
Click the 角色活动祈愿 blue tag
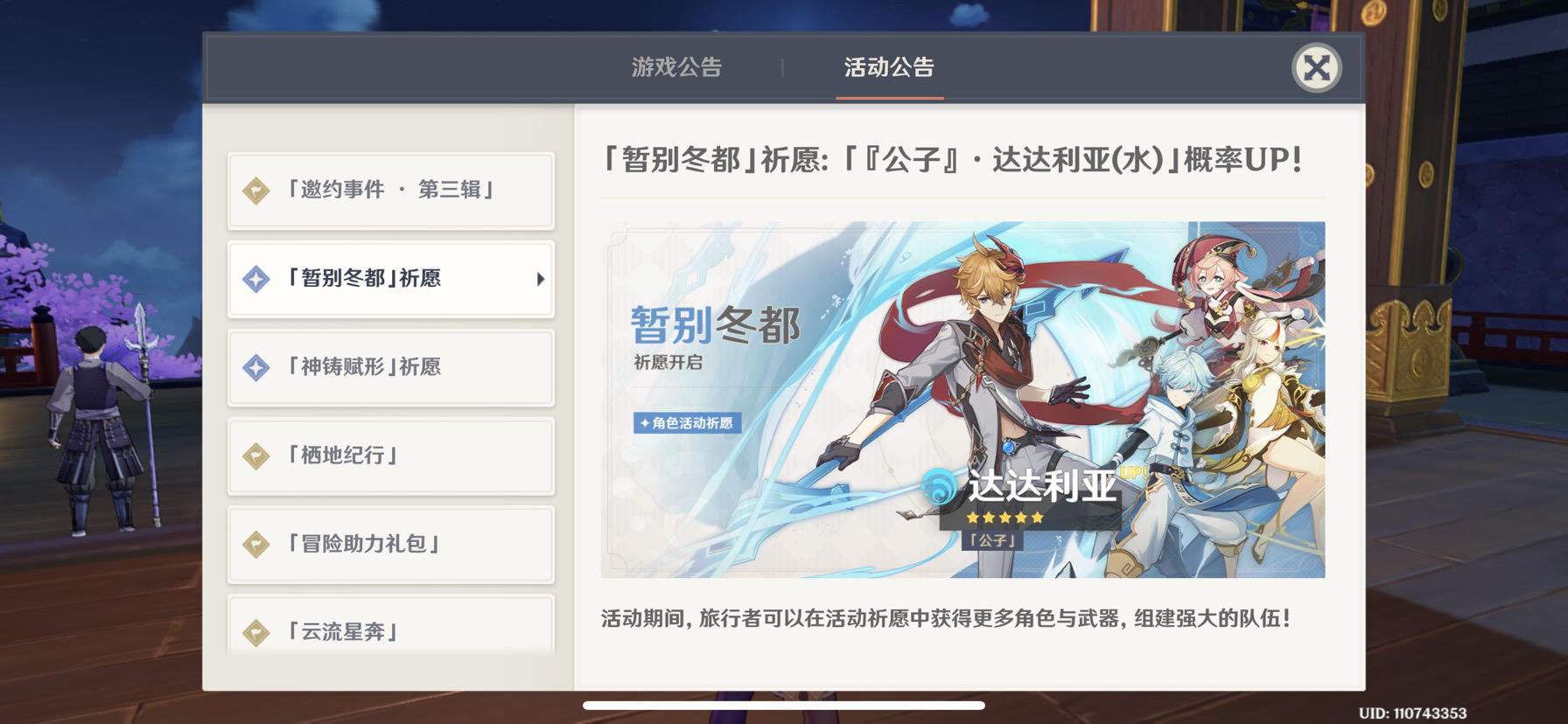(x=688, y=423)
